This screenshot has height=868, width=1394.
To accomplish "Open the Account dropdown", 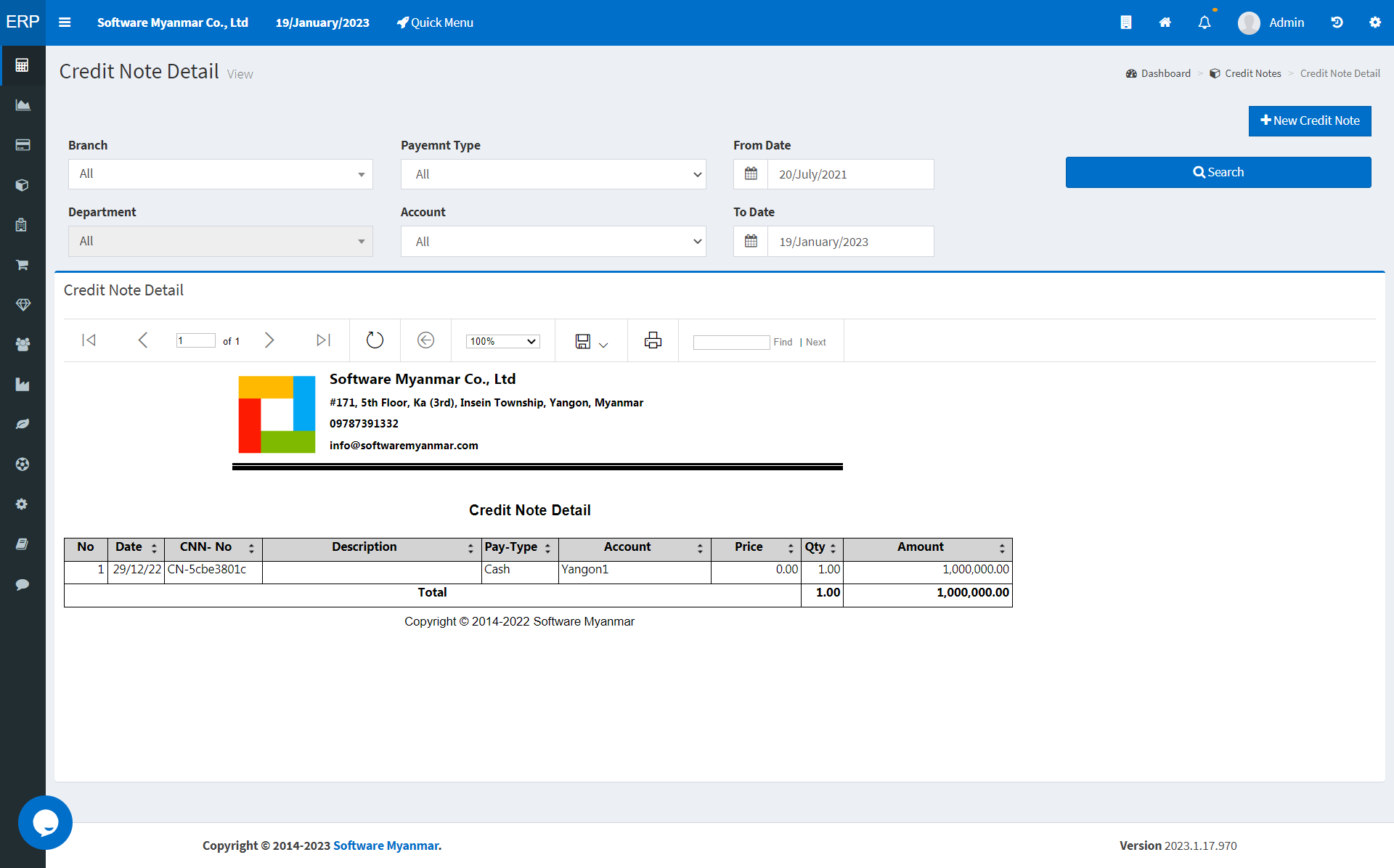I will coord(553,241).
